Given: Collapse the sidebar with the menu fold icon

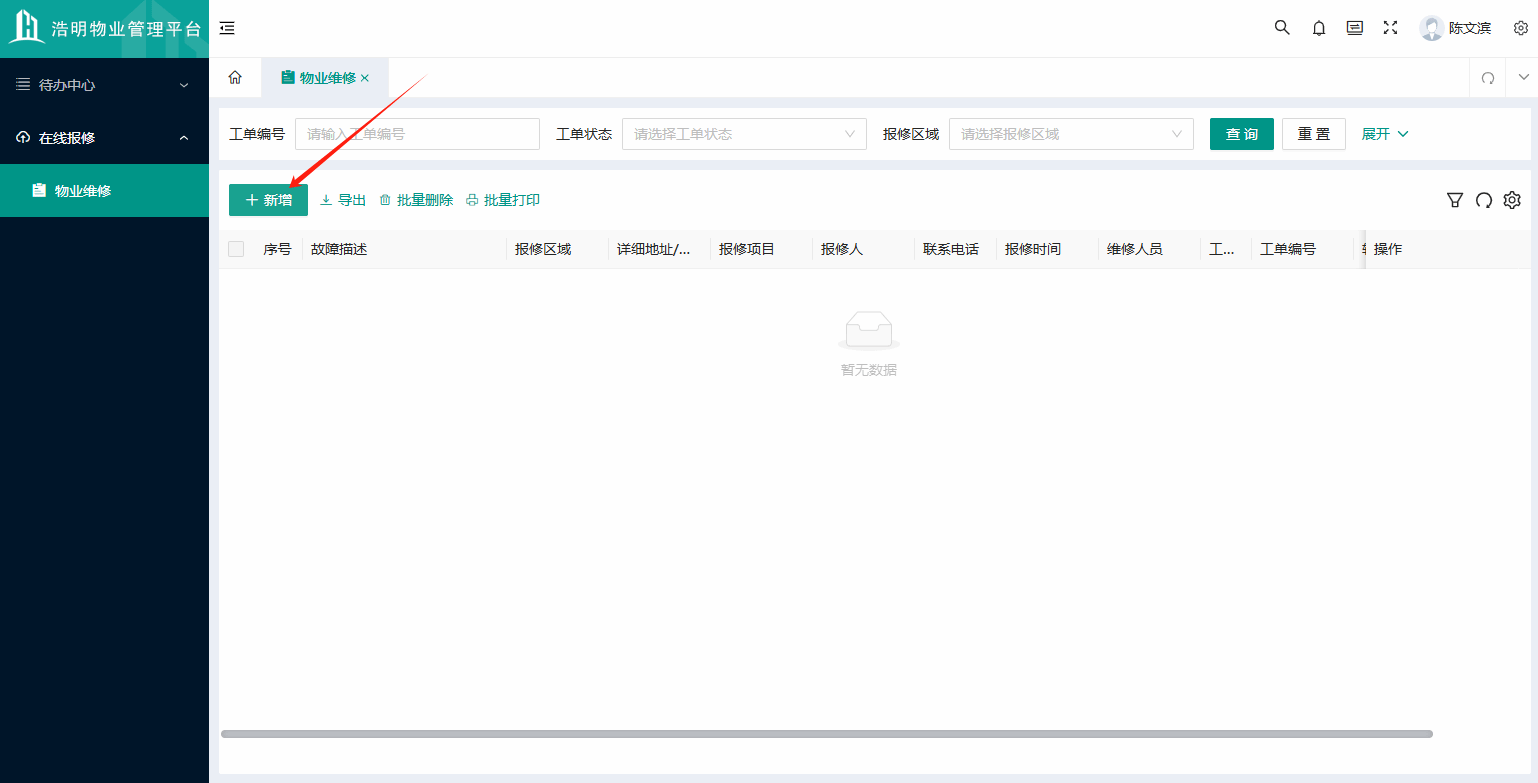Looking at the screenshot, I should 227,28.
